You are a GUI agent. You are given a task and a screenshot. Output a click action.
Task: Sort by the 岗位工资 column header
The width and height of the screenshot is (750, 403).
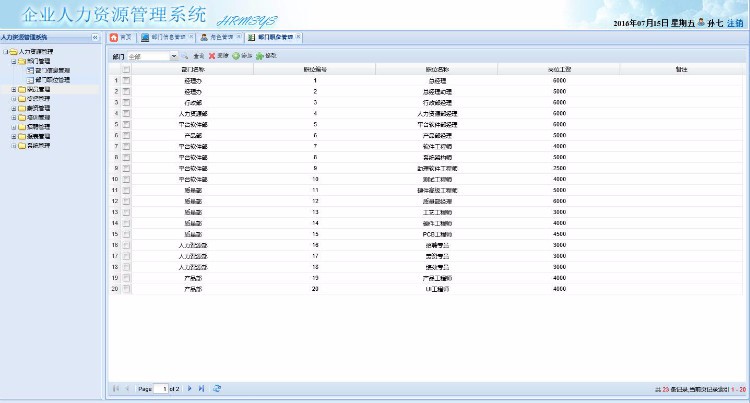tap(559, 69)
